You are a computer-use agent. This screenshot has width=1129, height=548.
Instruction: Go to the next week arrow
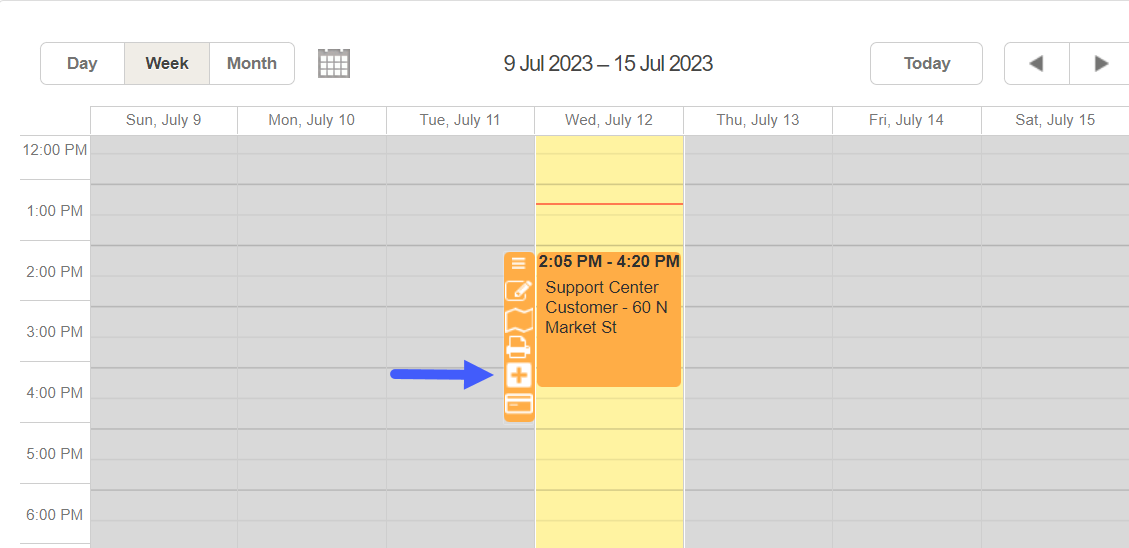[1099, 63]
